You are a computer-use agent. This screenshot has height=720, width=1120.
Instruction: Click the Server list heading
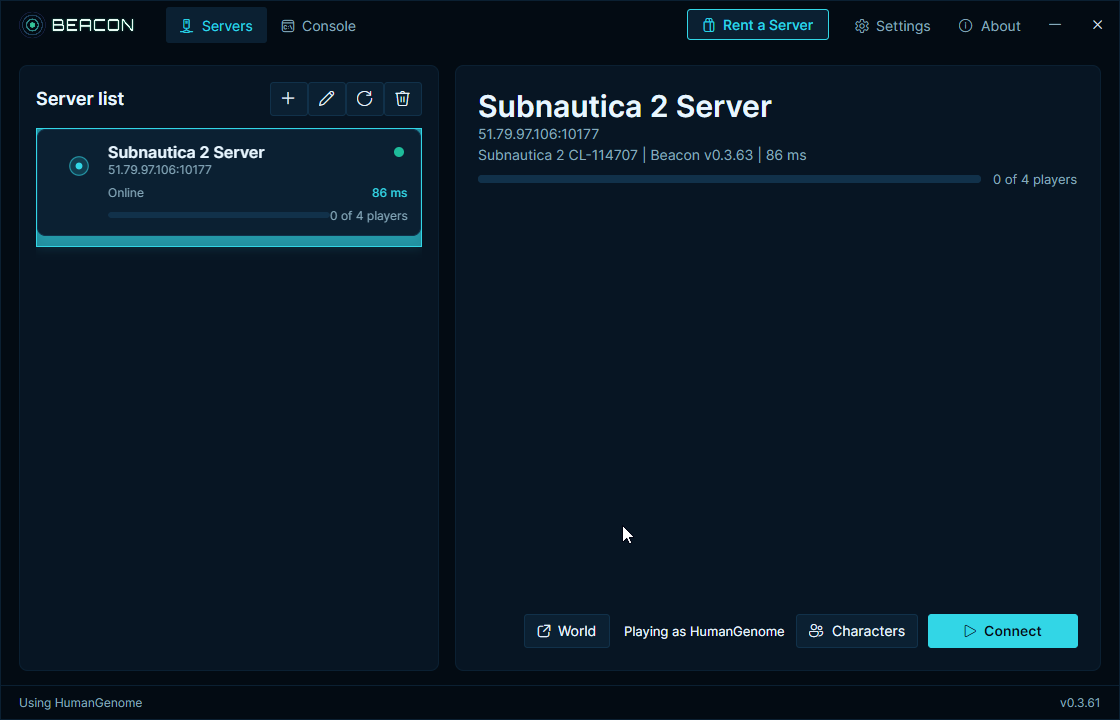tap(80, 99)
